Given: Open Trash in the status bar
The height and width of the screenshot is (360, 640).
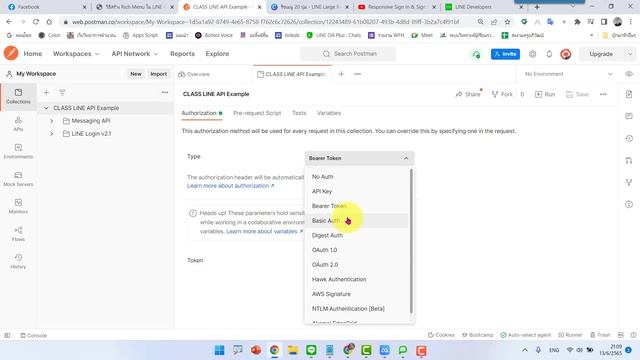Looking at the screenshot, I should click(x=600, y=335).
